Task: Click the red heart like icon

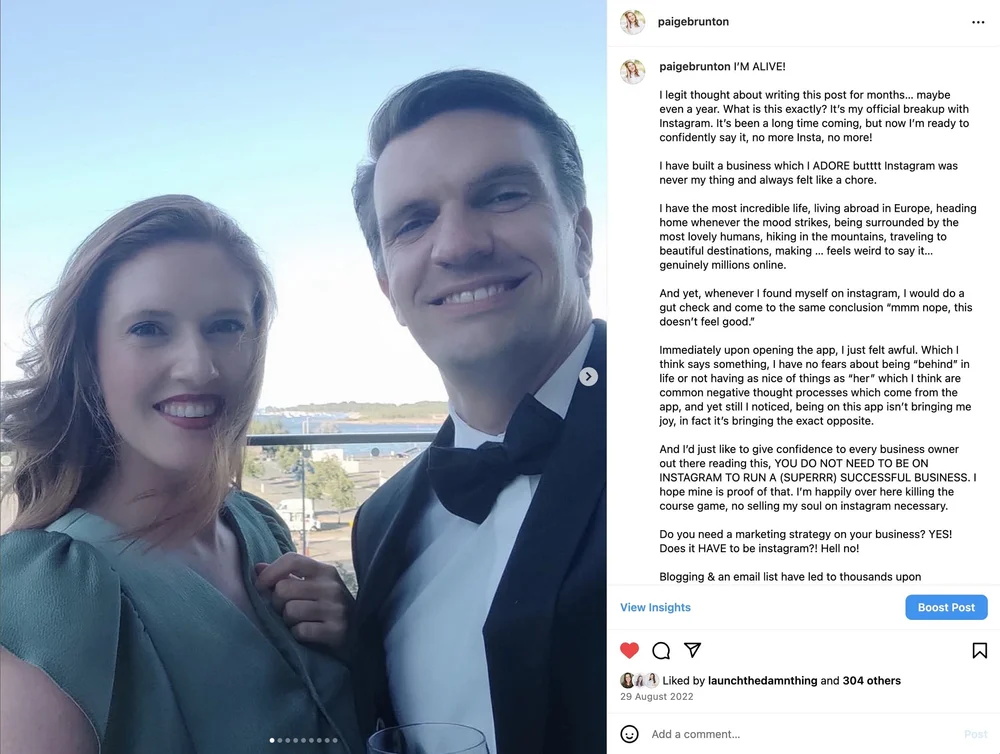Action: [629, 650]
